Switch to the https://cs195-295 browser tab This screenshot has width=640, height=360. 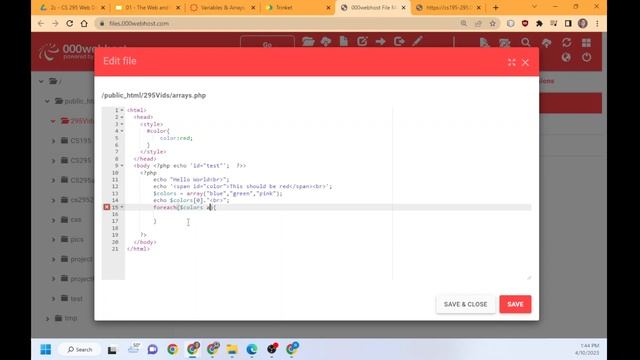click(x=449, y=7)
